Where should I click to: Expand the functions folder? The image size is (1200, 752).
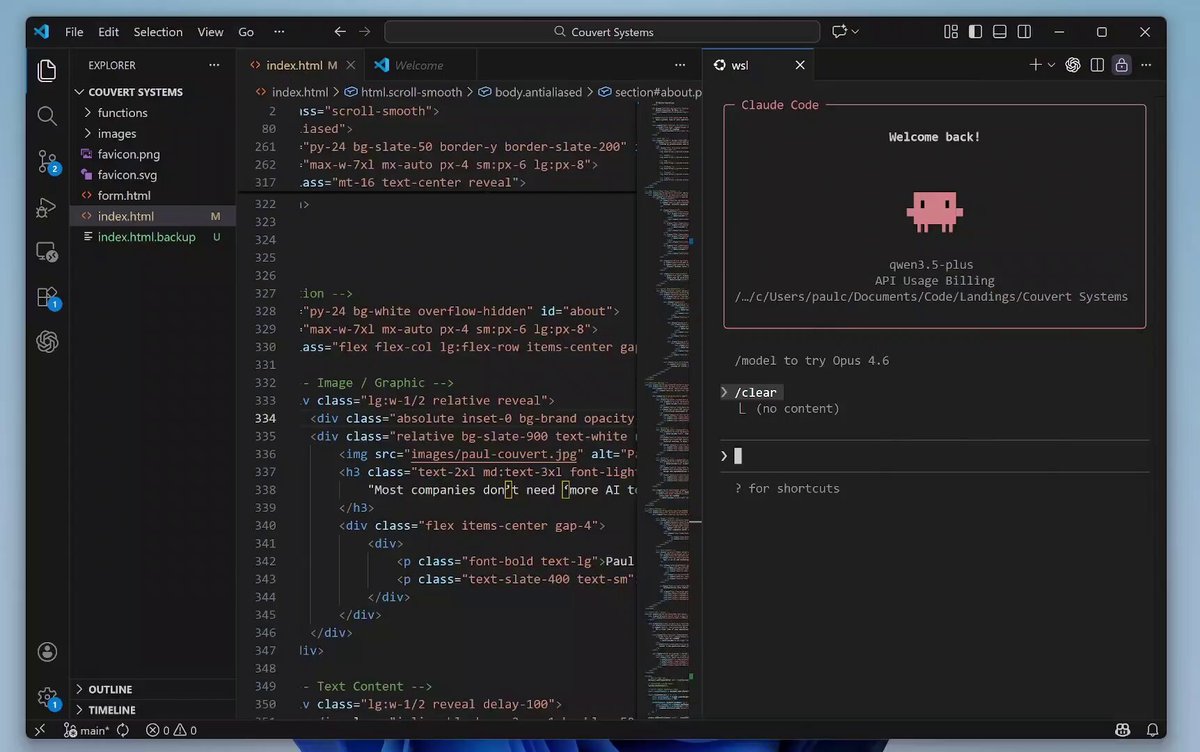122,113
